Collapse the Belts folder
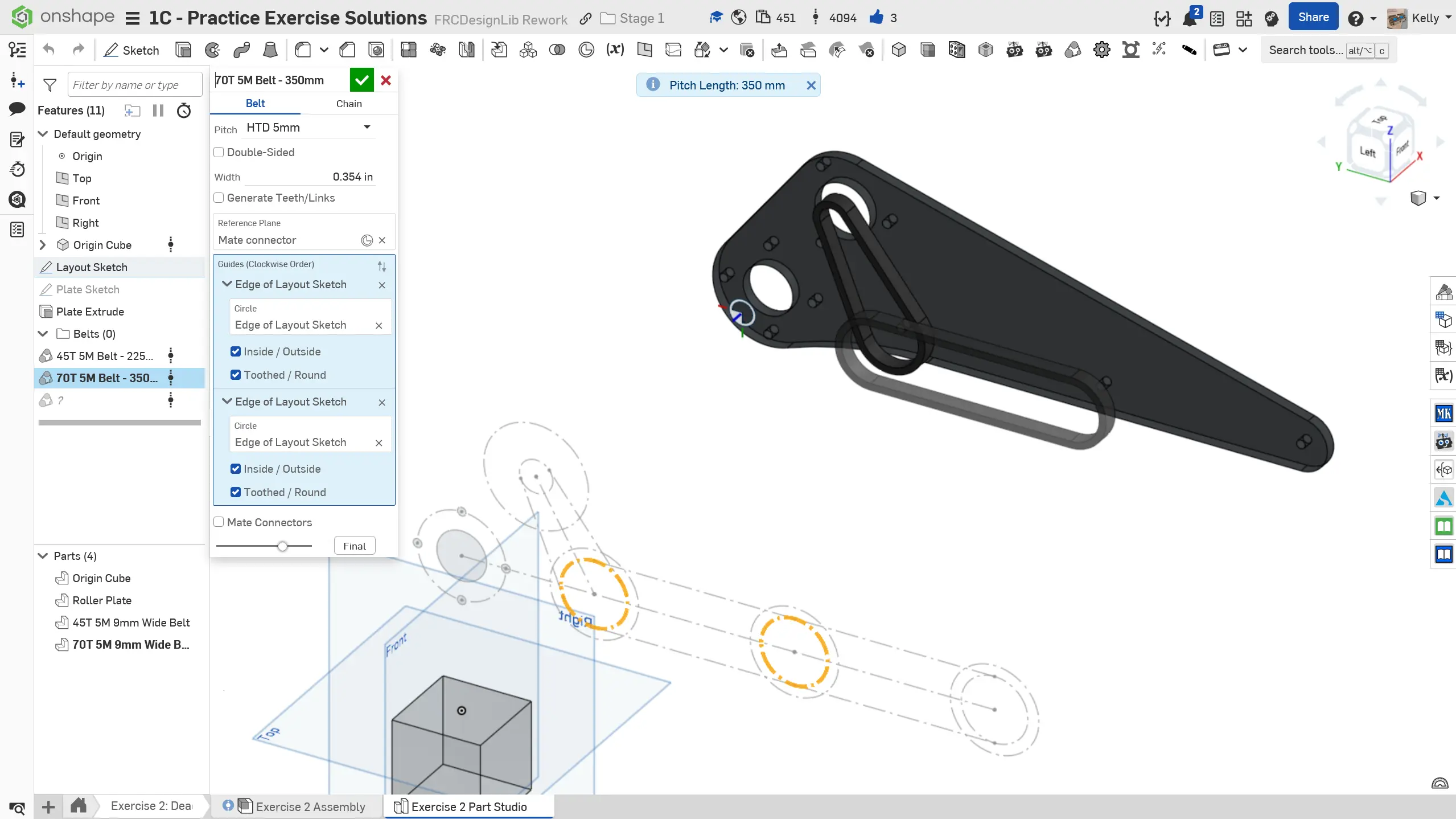Image resolution: width=1456 pixels, height=819 pixels. tap(43, 334)
